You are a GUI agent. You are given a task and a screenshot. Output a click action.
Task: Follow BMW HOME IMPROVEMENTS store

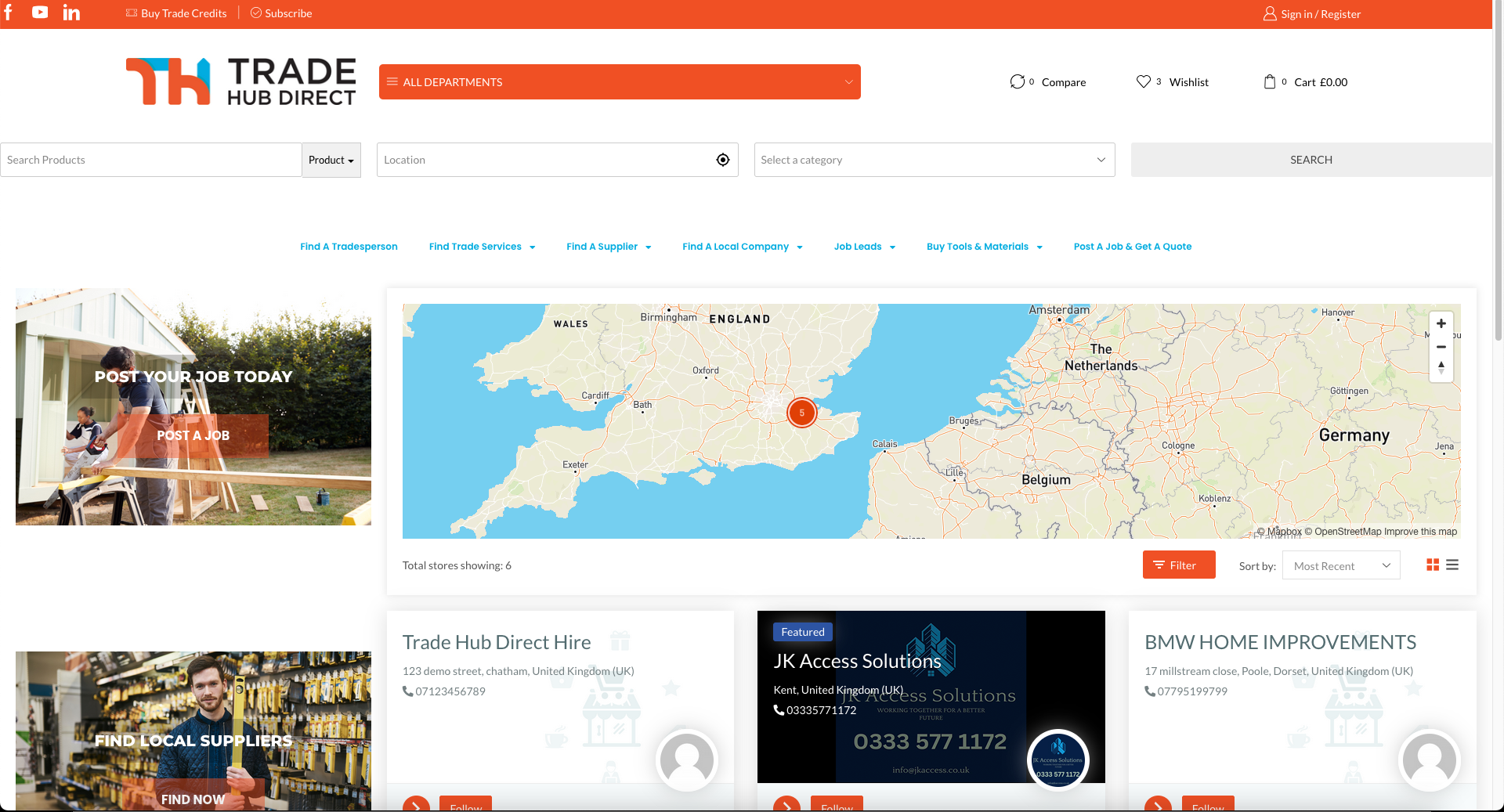(1208, 804)
